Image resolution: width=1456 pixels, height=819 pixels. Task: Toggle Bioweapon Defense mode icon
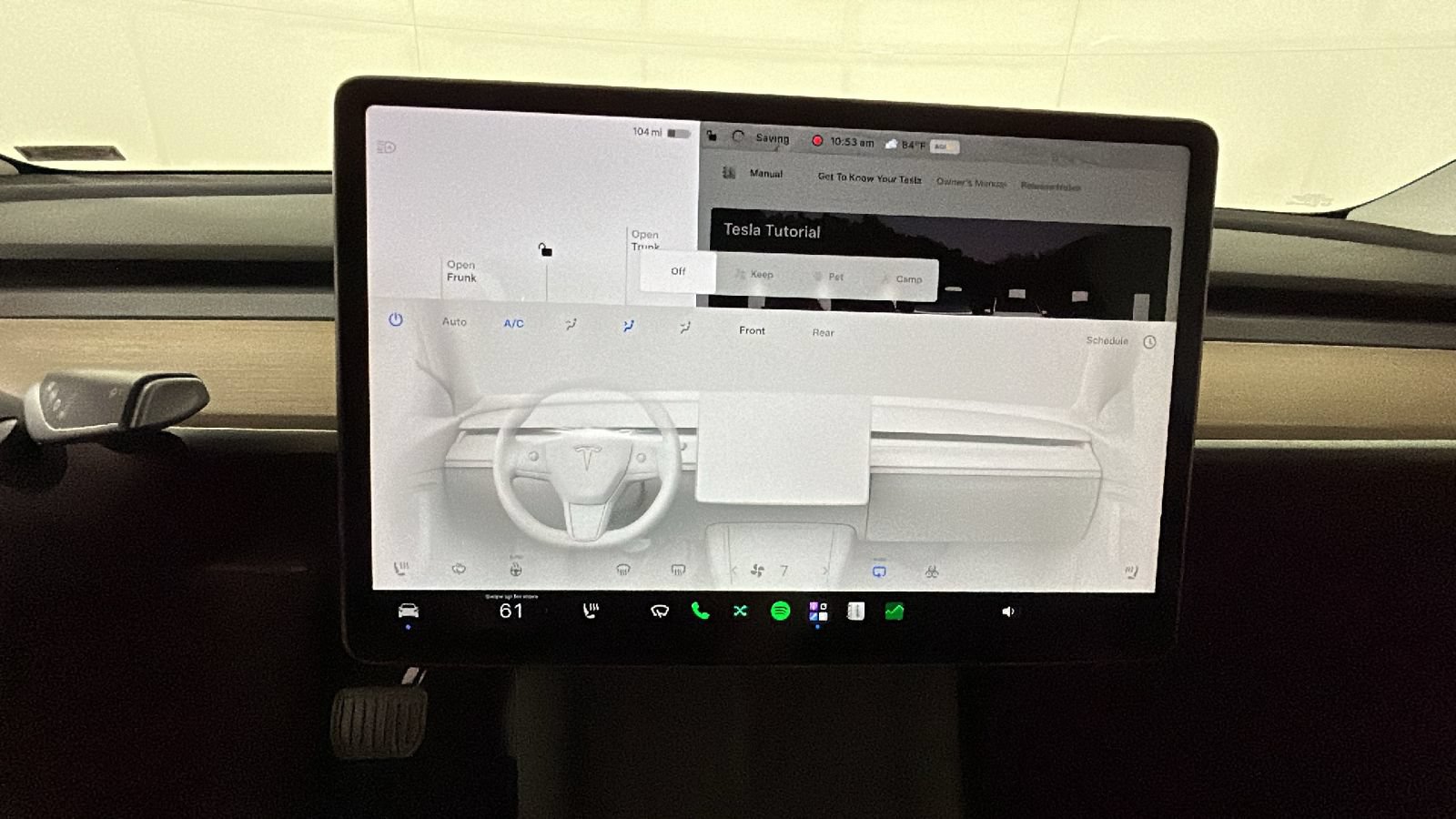coord(932,571)
